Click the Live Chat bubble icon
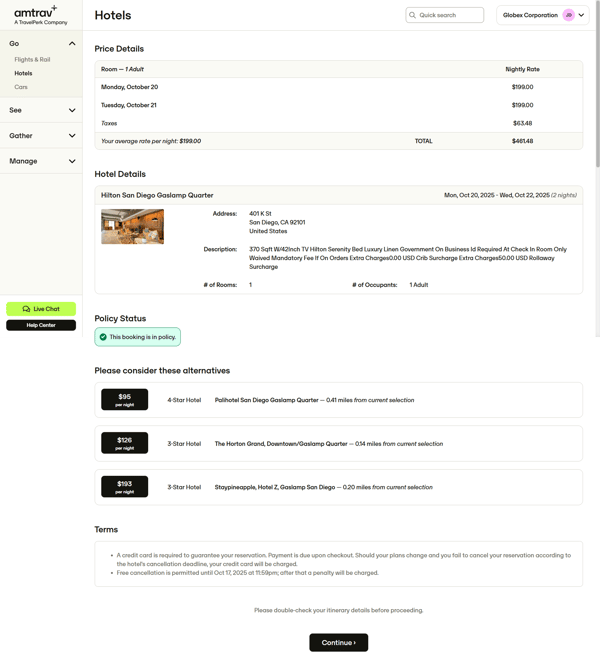600x661 pixels. click(x=27, y=309)
